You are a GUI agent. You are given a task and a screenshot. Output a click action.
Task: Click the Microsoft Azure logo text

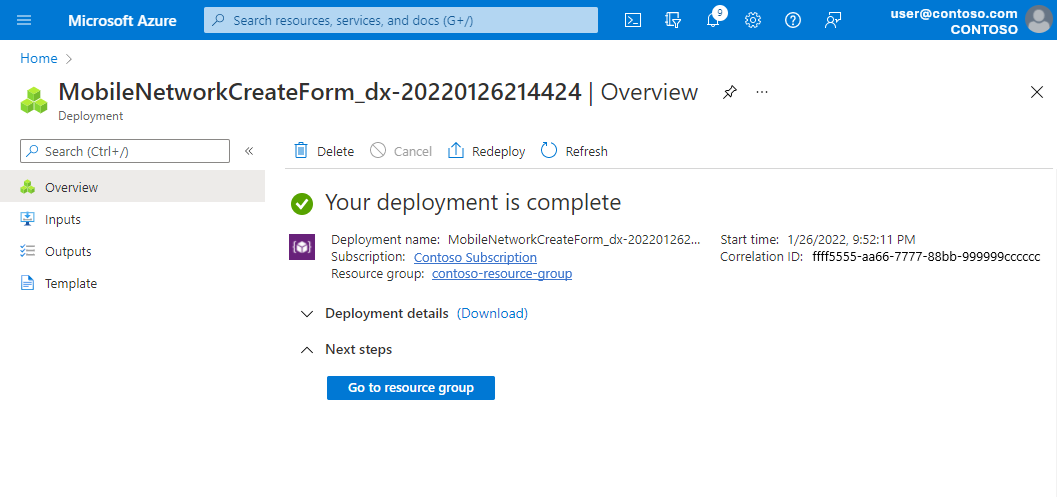coord(122,20)
